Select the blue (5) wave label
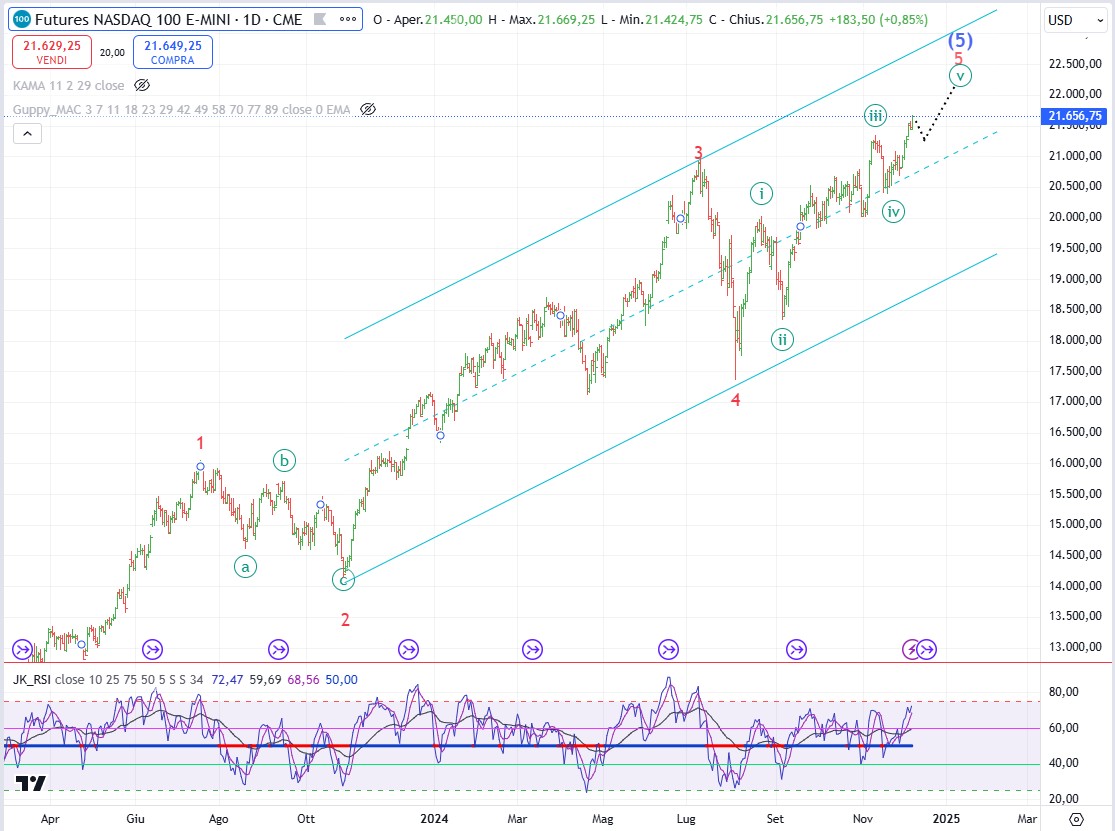The image size is (1115, 831). tap(960, 40)
